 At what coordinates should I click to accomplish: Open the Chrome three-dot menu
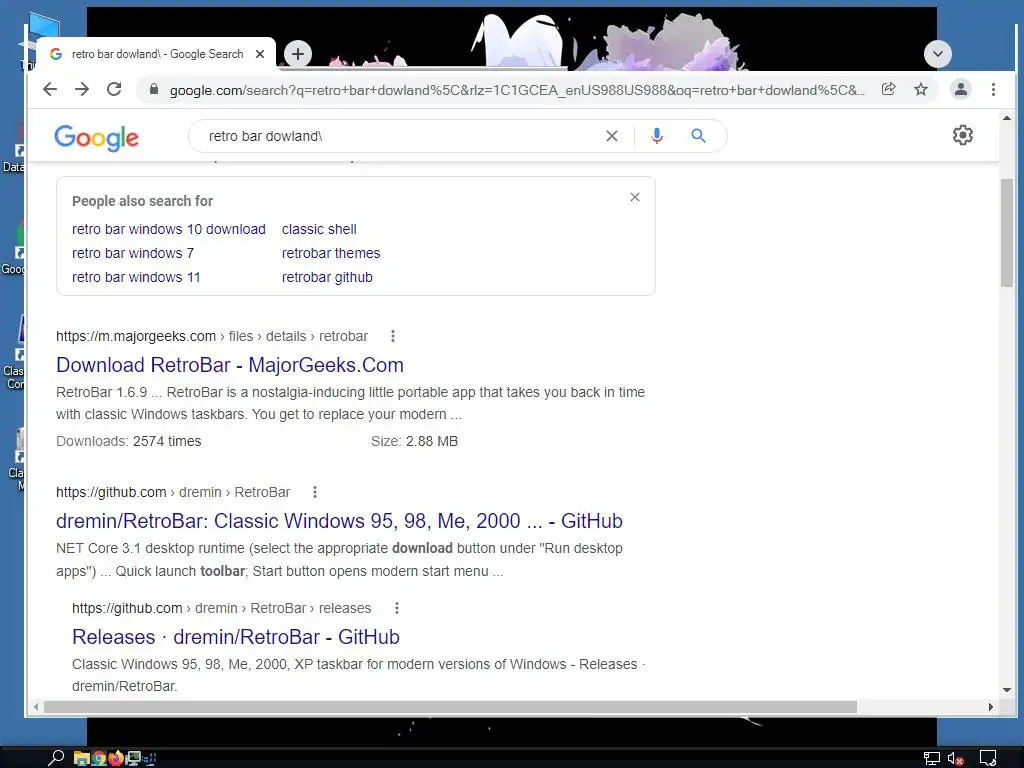click(993, 89)
